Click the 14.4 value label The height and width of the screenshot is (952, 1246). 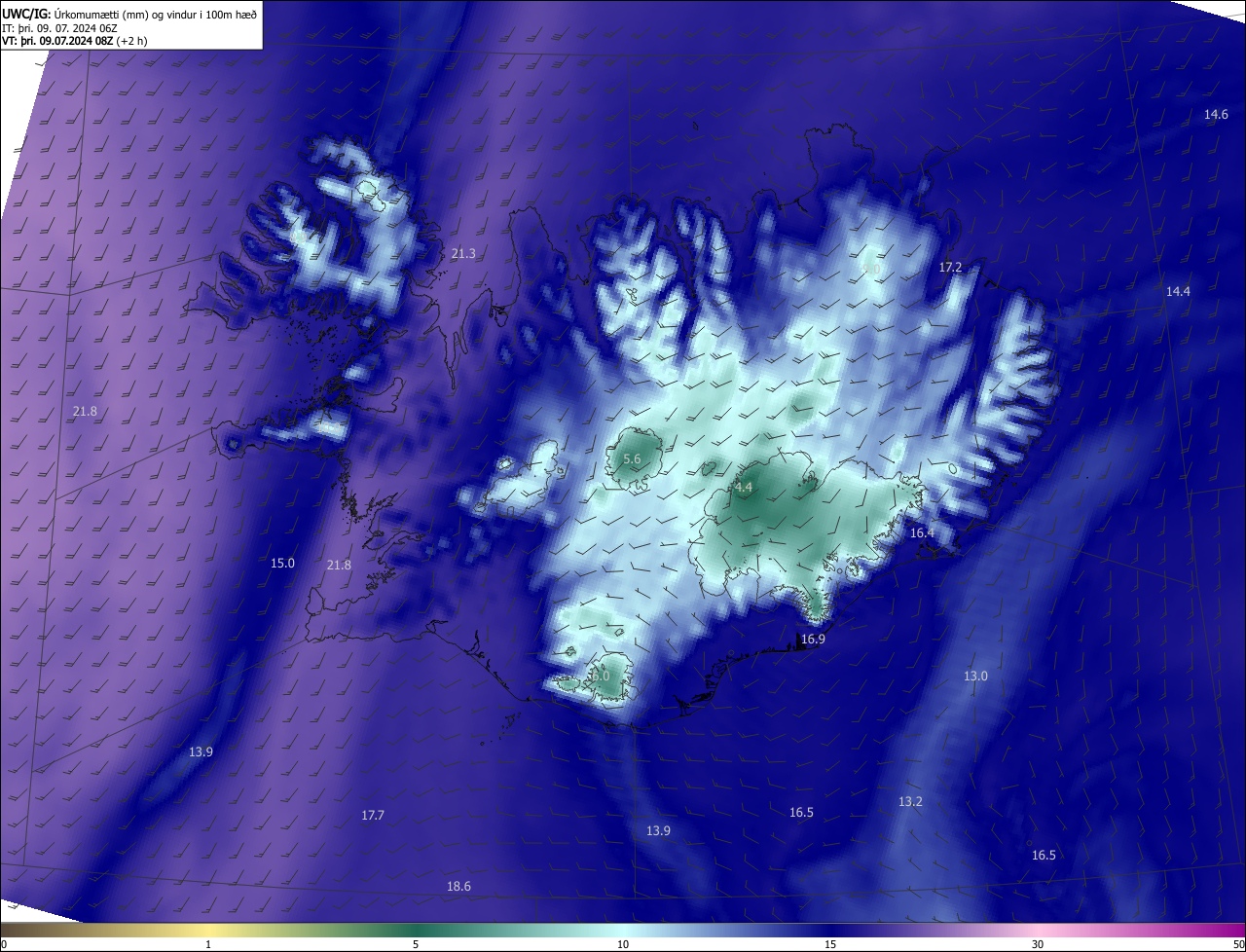pyautogui.click(x=1178, y=292)
